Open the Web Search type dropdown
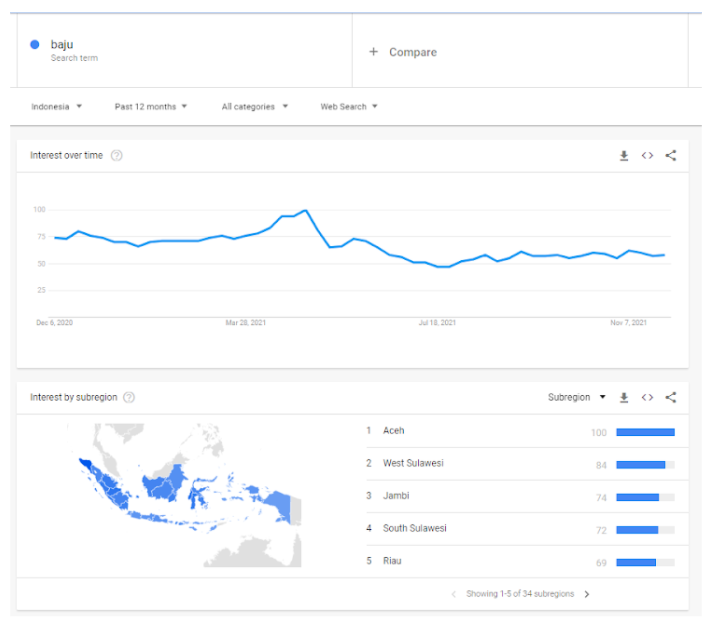 click(349, 106)
